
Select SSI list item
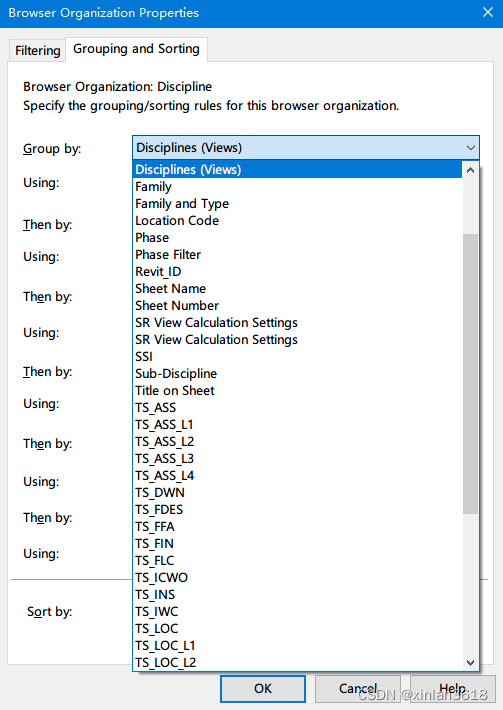pos(297,357)
